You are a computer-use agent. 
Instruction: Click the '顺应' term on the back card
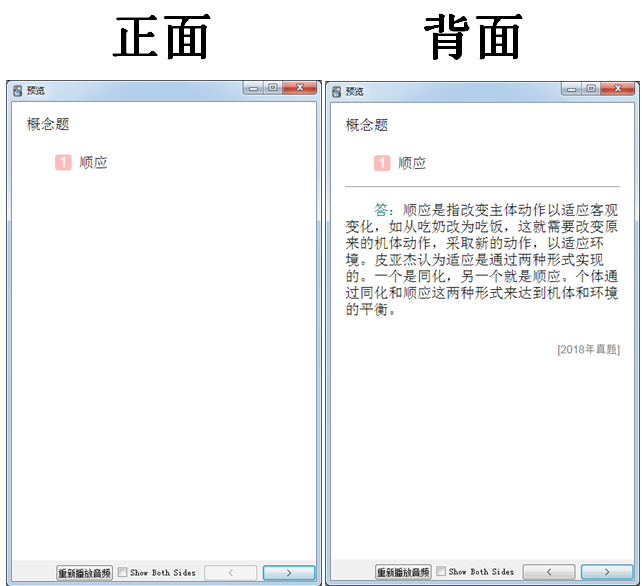412,163
